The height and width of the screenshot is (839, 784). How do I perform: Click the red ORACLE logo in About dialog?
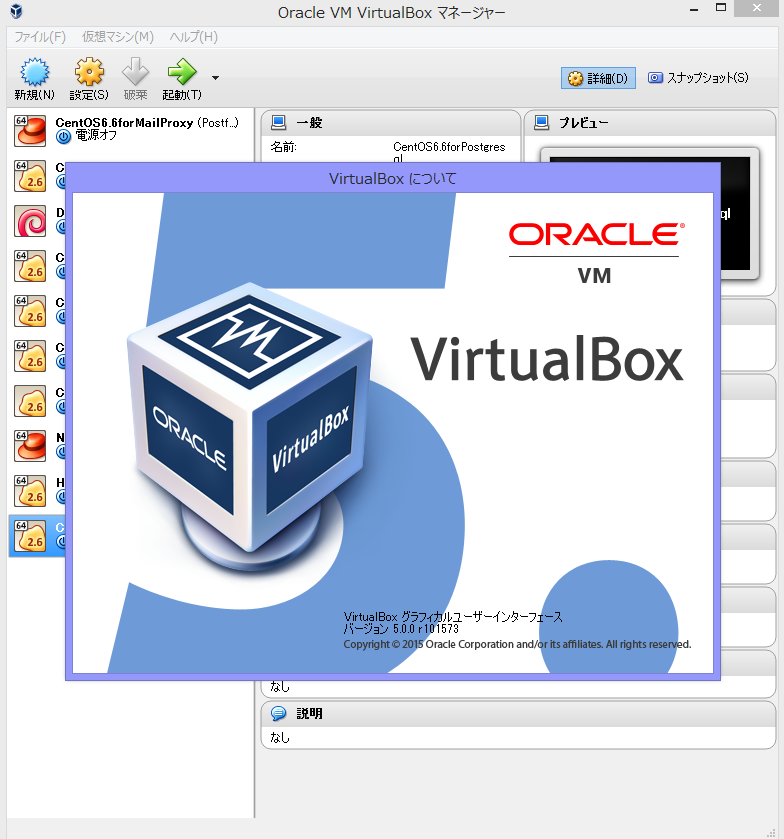597,234
